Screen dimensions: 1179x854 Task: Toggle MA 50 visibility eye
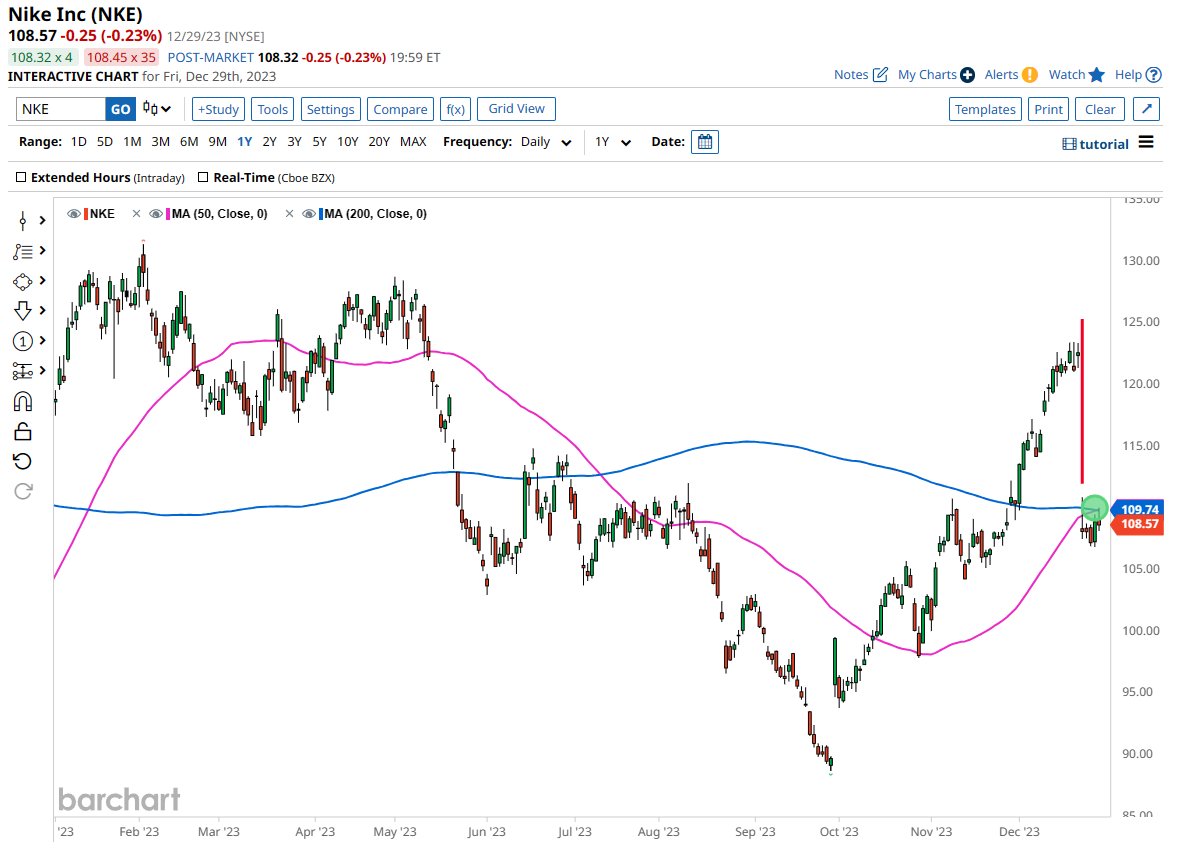pos(156,214)
